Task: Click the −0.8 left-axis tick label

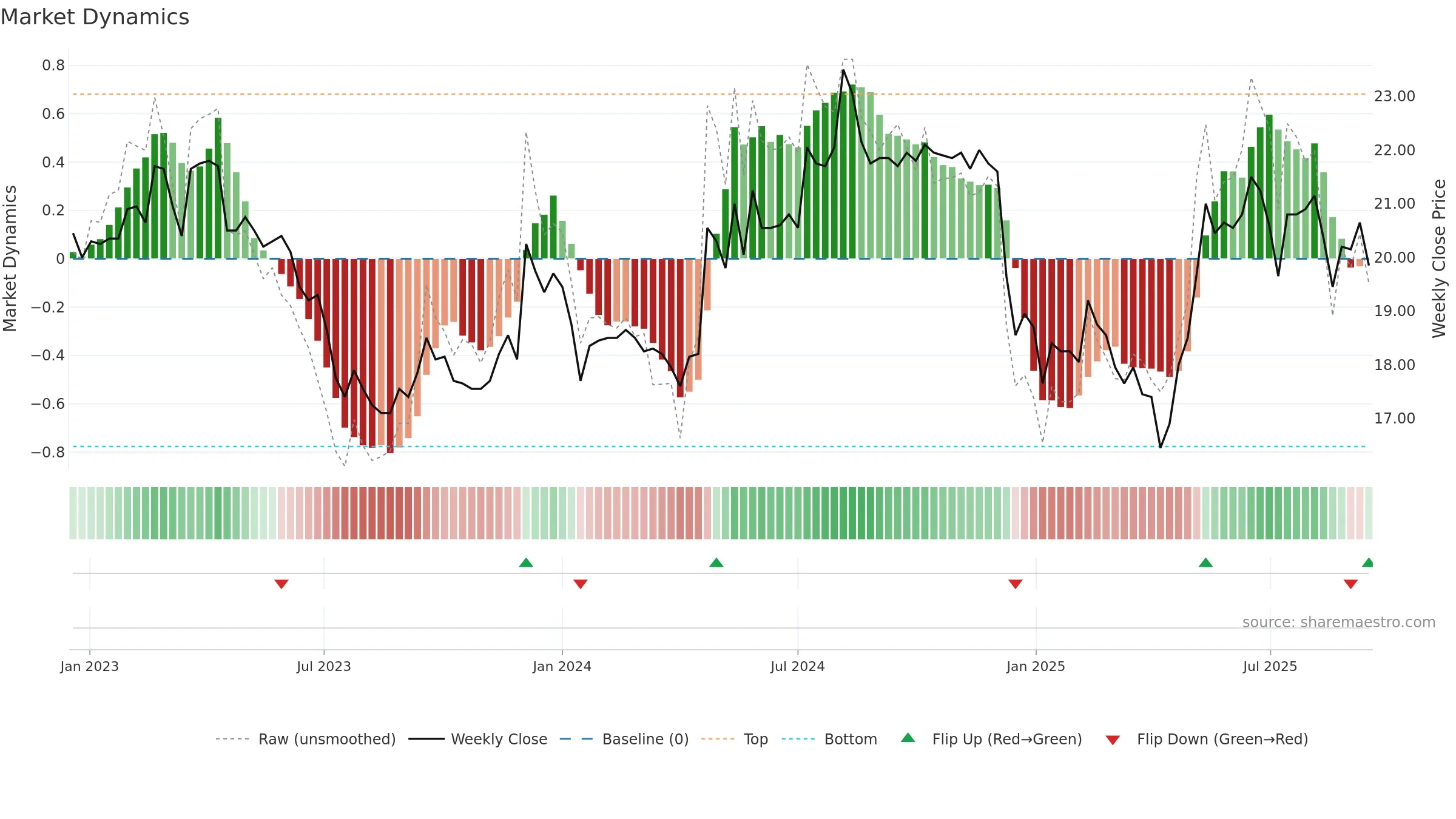Action: 48,452
